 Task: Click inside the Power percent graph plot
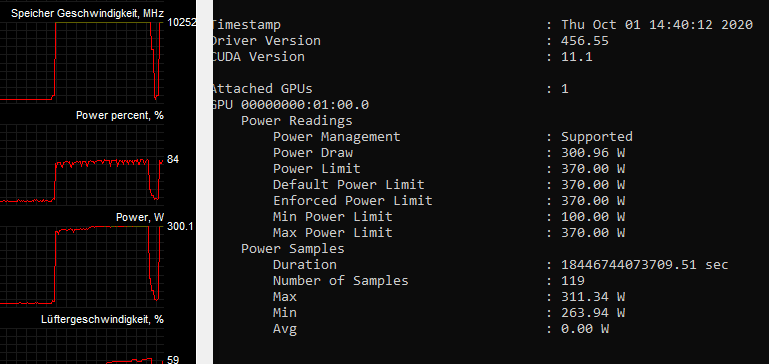pyautogui.click(x=81, y=163)
